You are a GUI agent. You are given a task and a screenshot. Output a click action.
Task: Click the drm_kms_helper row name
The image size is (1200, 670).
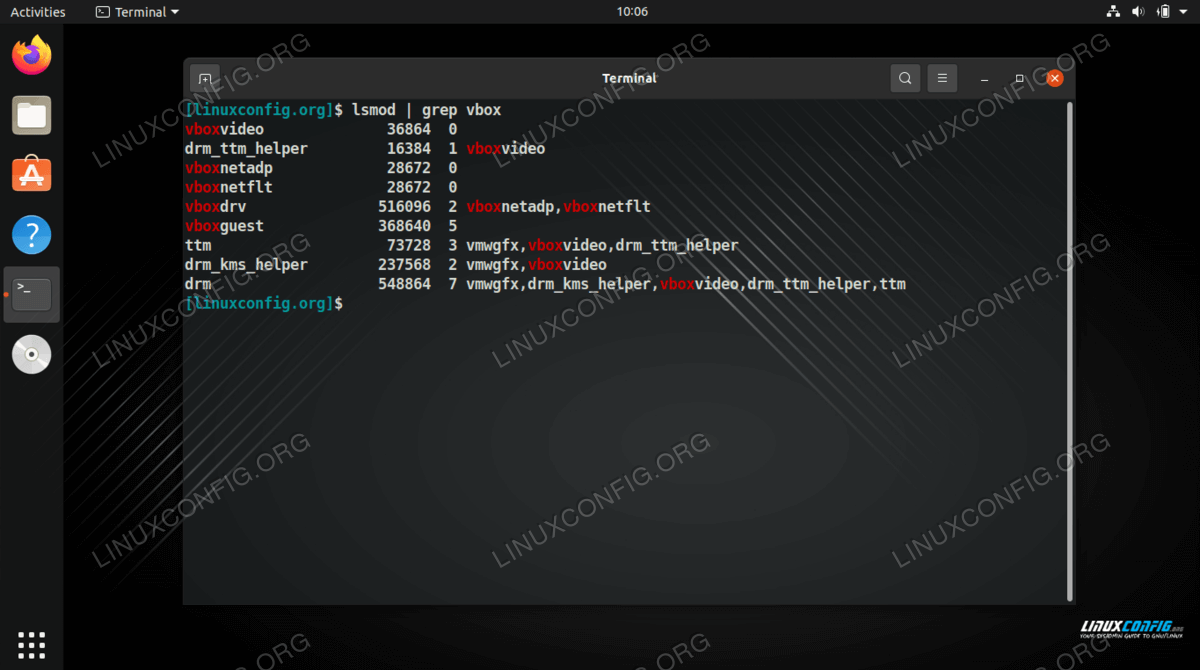(246, 264)
